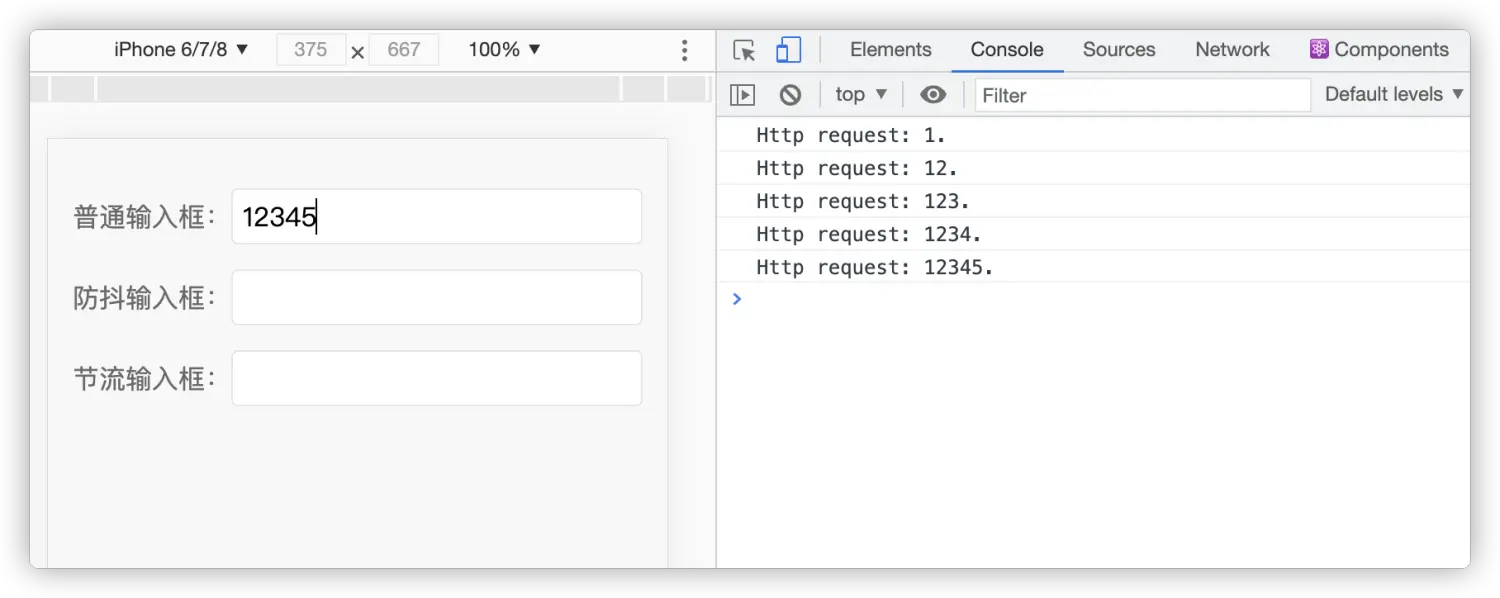Focus the 节流输入框 text field
This screenshot has height=598, width=1500.
[x=436, y=378]
